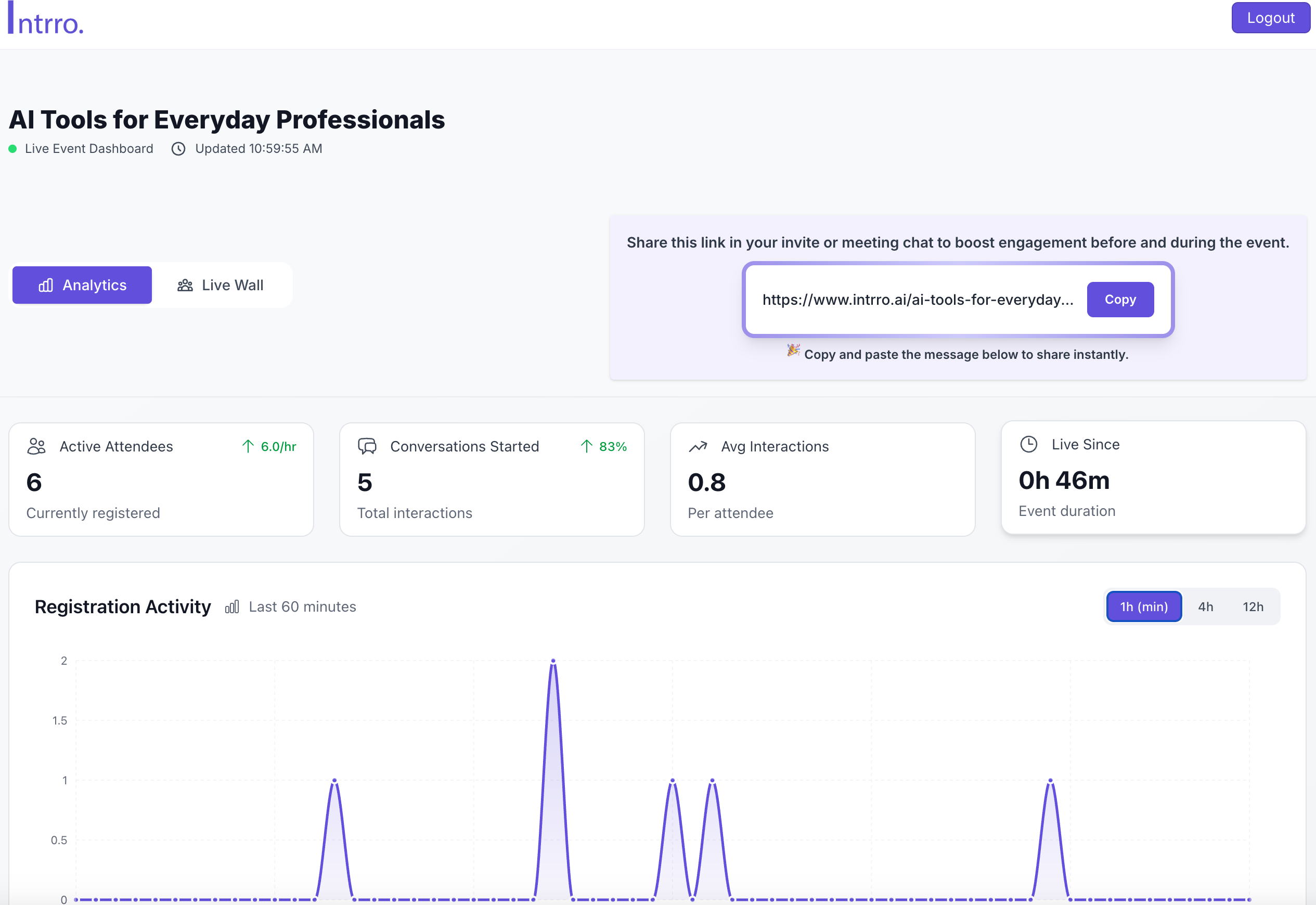1316x905 pixels.
Task: Open the Analytics tab
Action: [x=82, y=285]
